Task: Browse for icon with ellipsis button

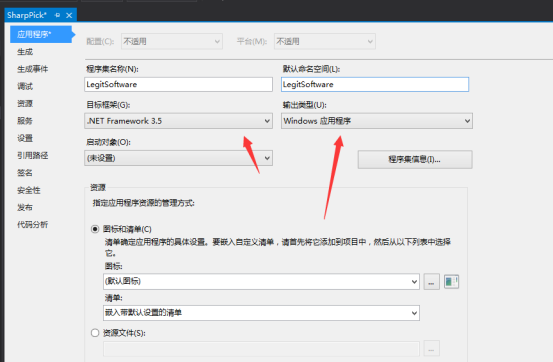Action: (x=431, y=282)
